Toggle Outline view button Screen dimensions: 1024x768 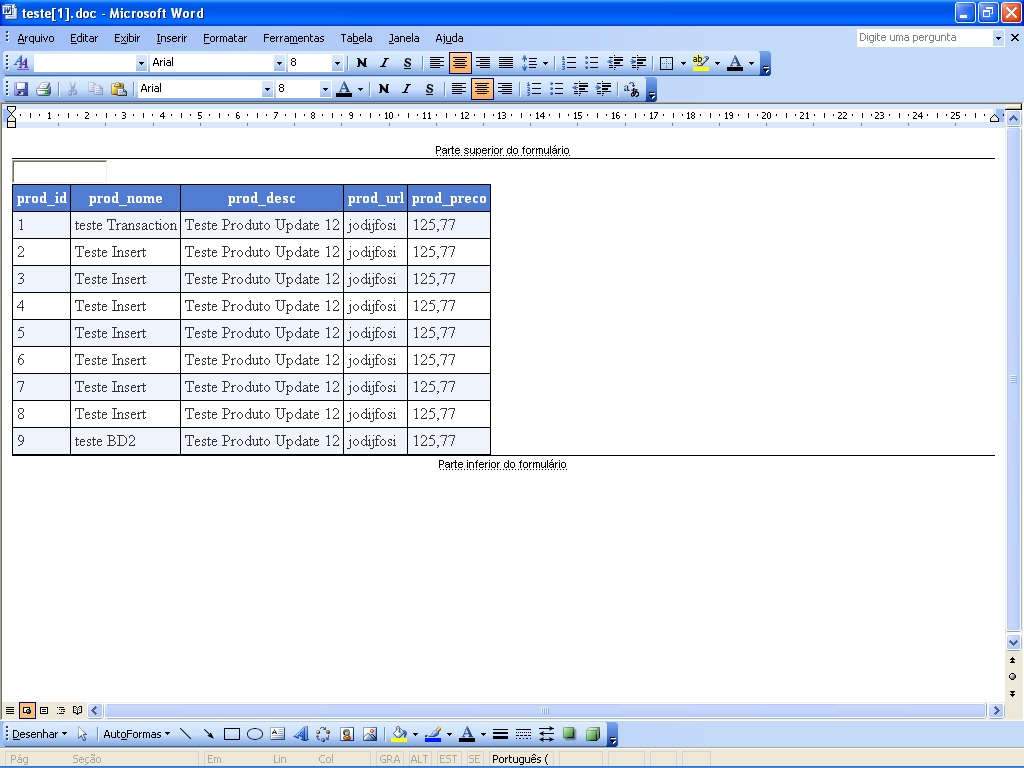coord(61,710)
